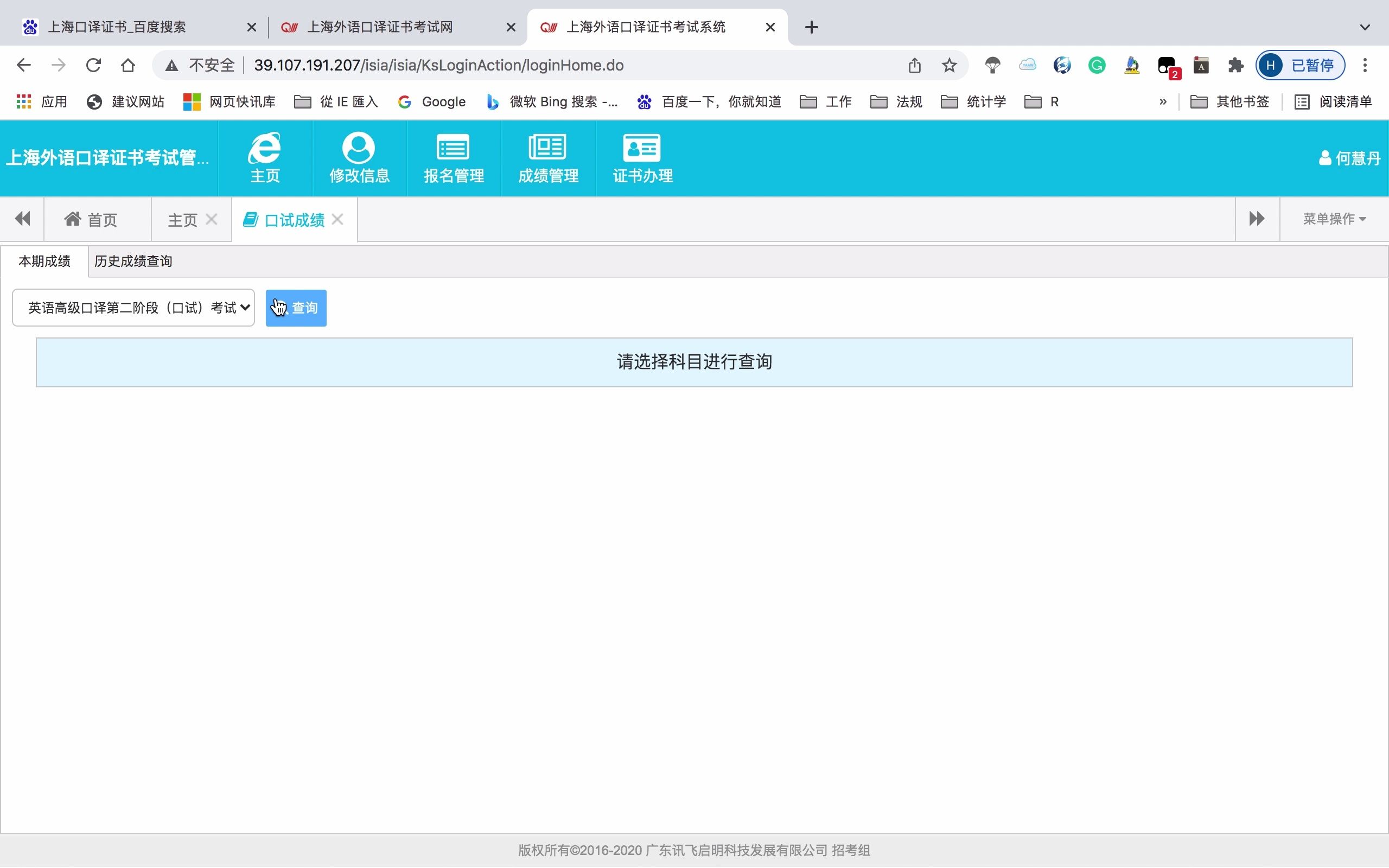
Task: Close the 上海外语口译证书考试网 browser tab
Action: click(511, 27)
